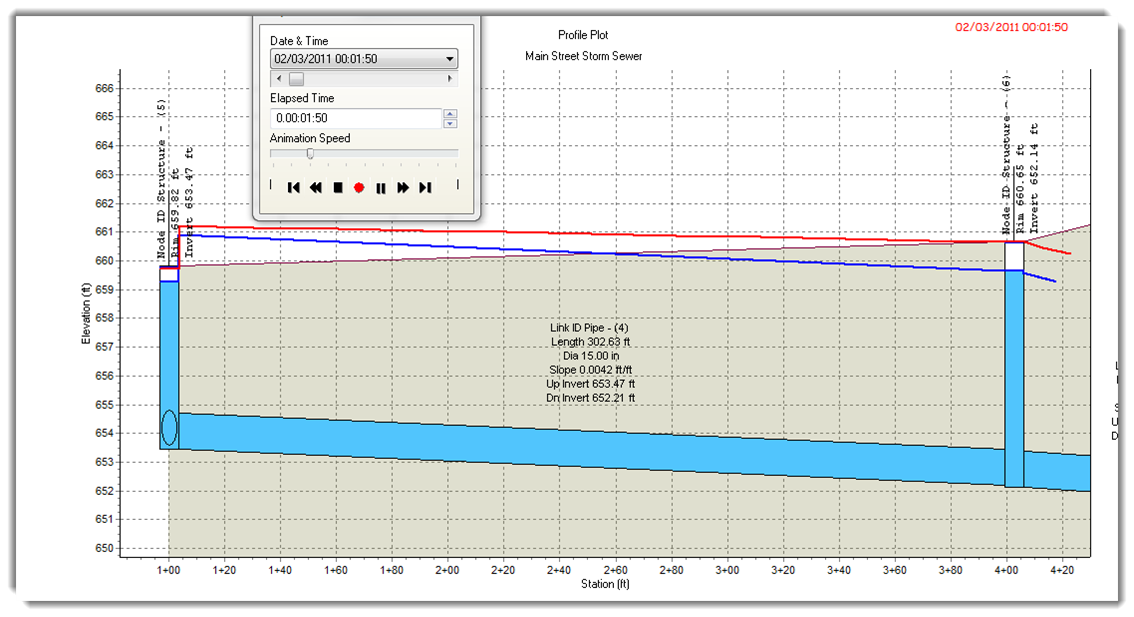This screenshot has height=617, width=1134.
Task: Click the Main Street Storm Sewer title
Action: click(583, 56)
